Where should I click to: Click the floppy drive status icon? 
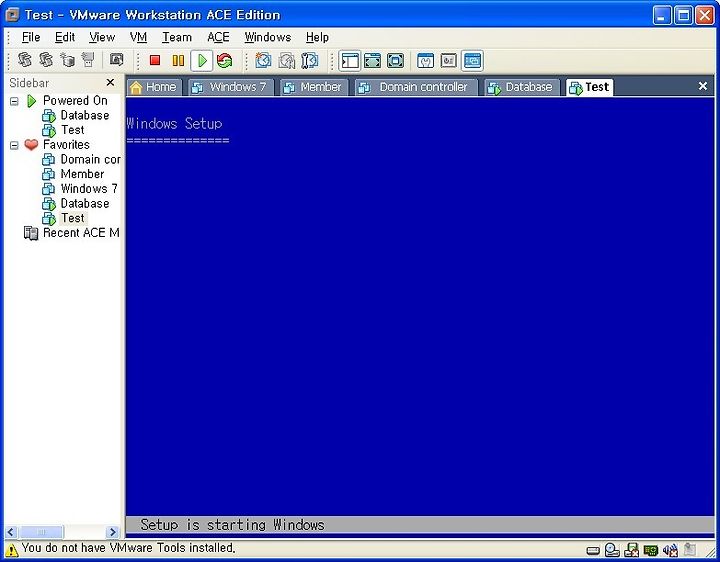pyautogui.click(x=632, y=550)
